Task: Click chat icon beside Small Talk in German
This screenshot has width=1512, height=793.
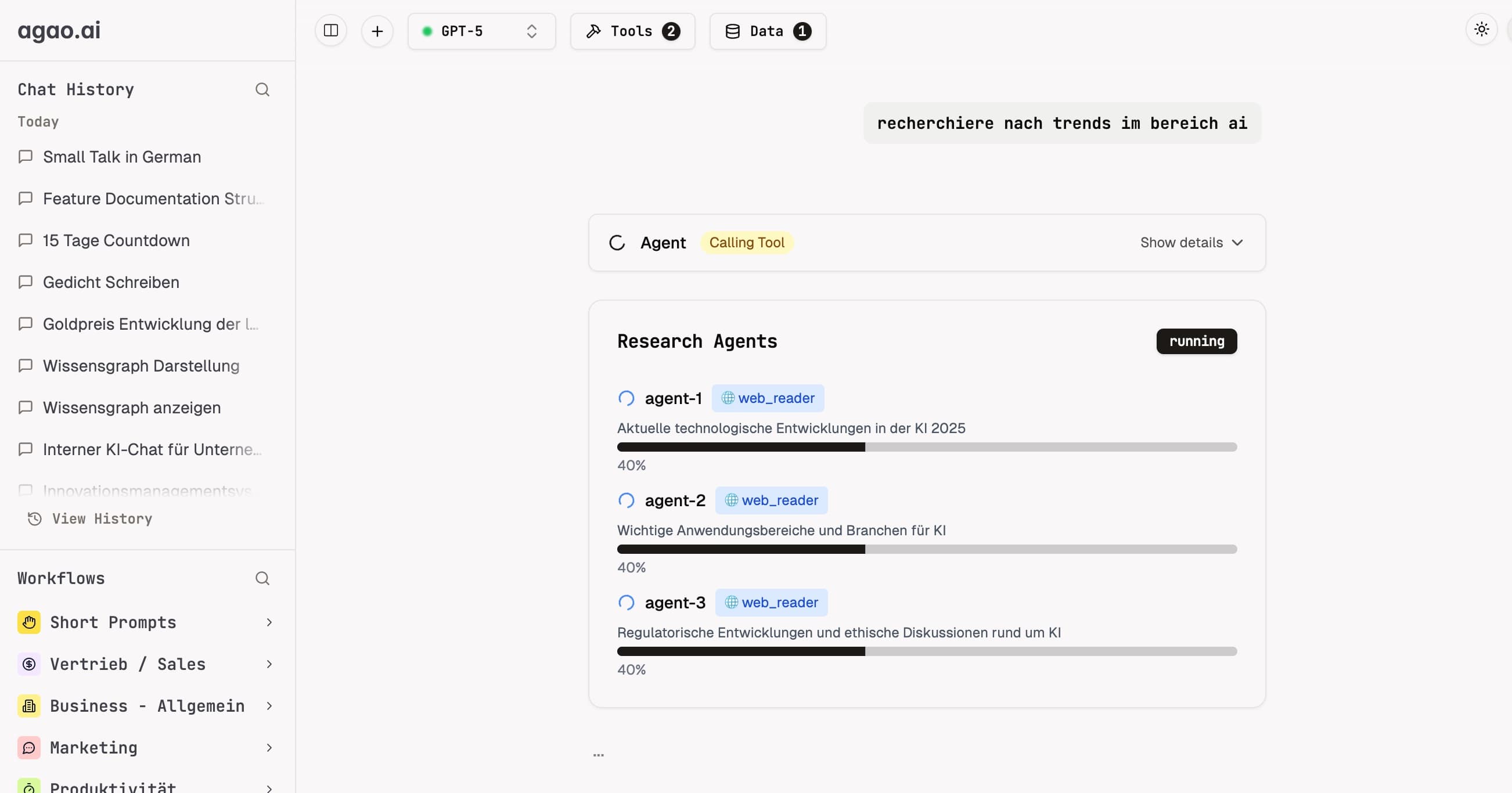Action: tap(25, 157)
